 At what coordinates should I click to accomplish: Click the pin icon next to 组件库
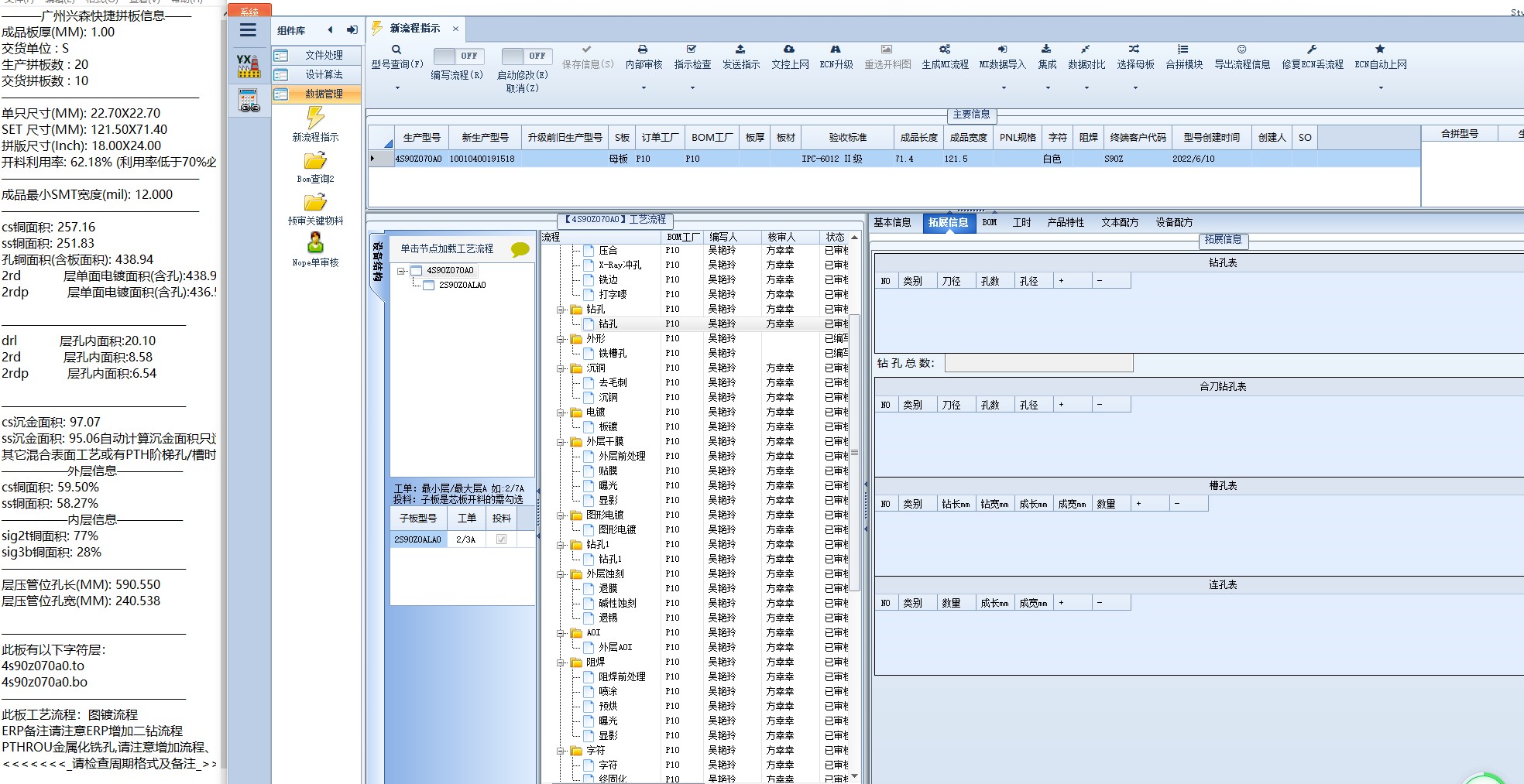point(352,30)
